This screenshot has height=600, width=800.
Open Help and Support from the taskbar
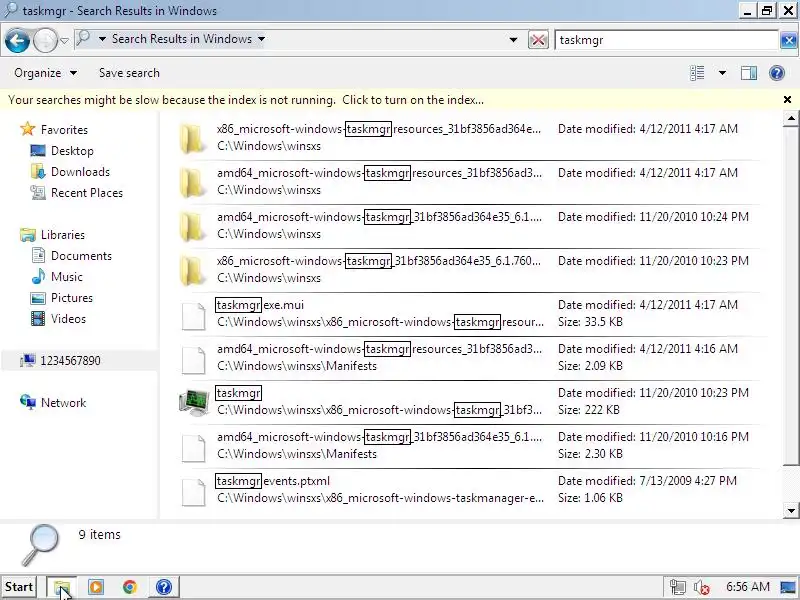pyautogui.click(x=164, y=587)
